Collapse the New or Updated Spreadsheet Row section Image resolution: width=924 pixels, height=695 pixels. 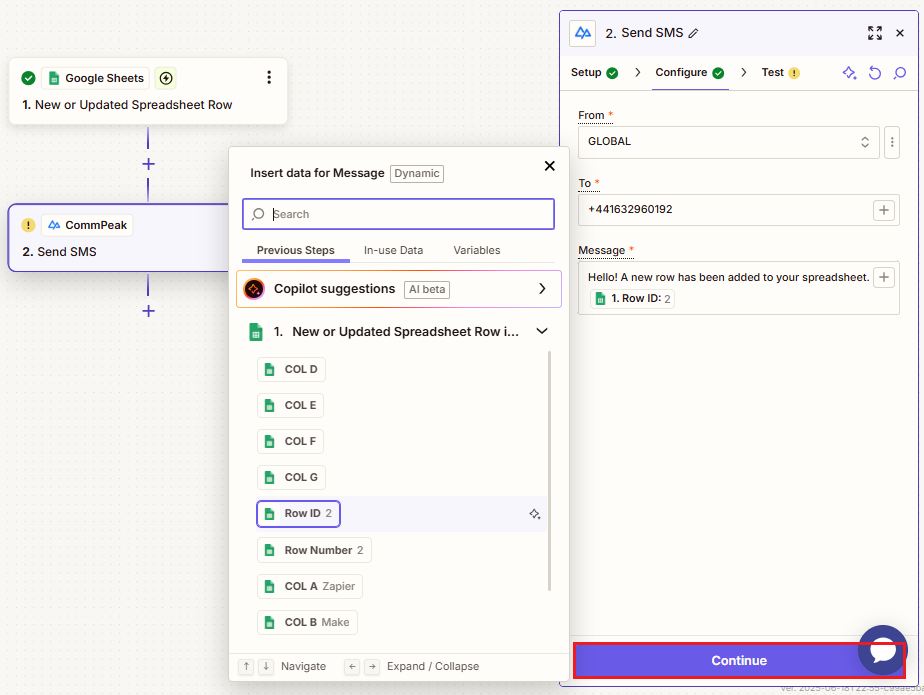(542, 331)
